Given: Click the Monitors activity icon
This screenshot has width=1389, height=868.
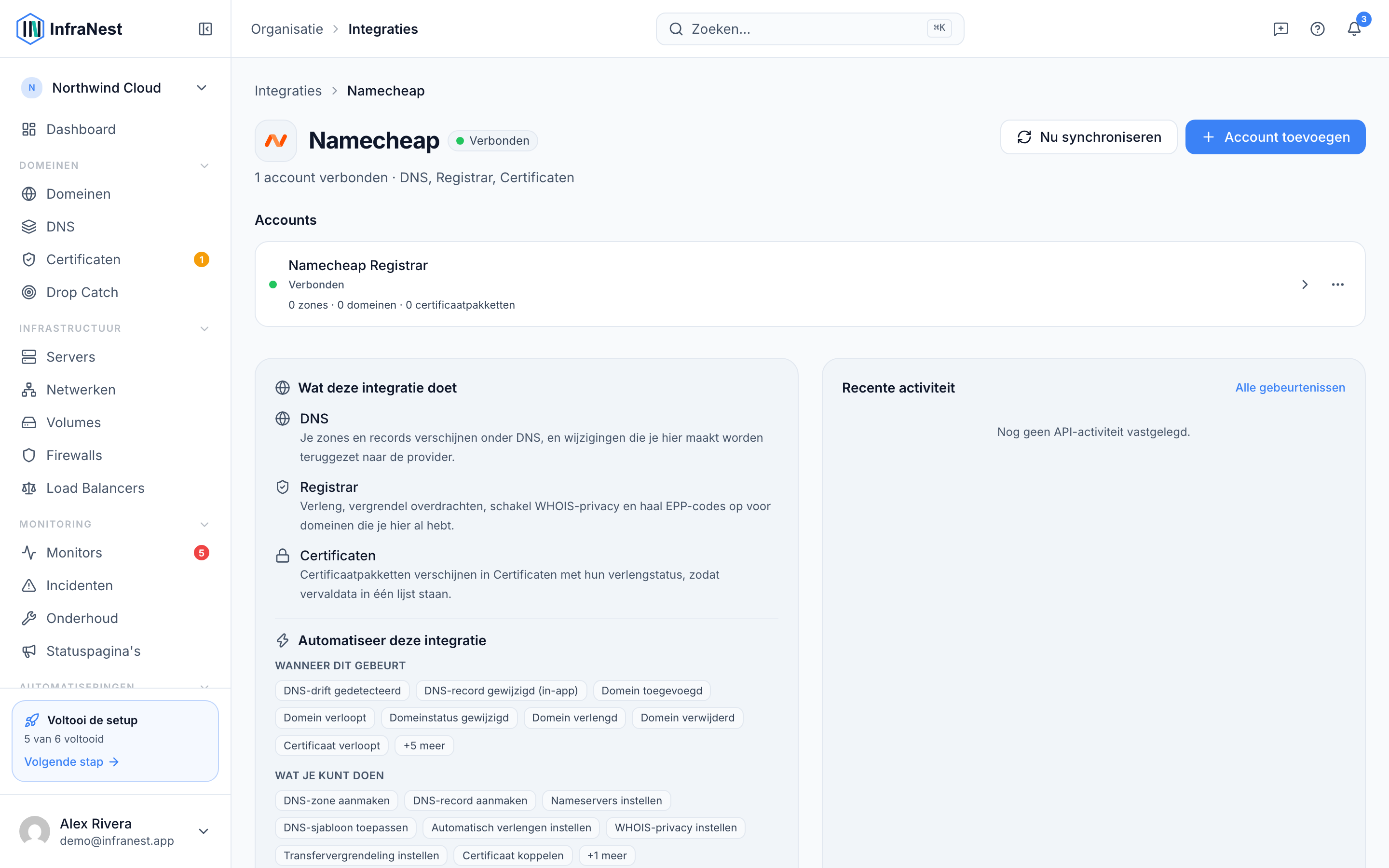Looking at the screenshot, I should [x=29, y=553].
